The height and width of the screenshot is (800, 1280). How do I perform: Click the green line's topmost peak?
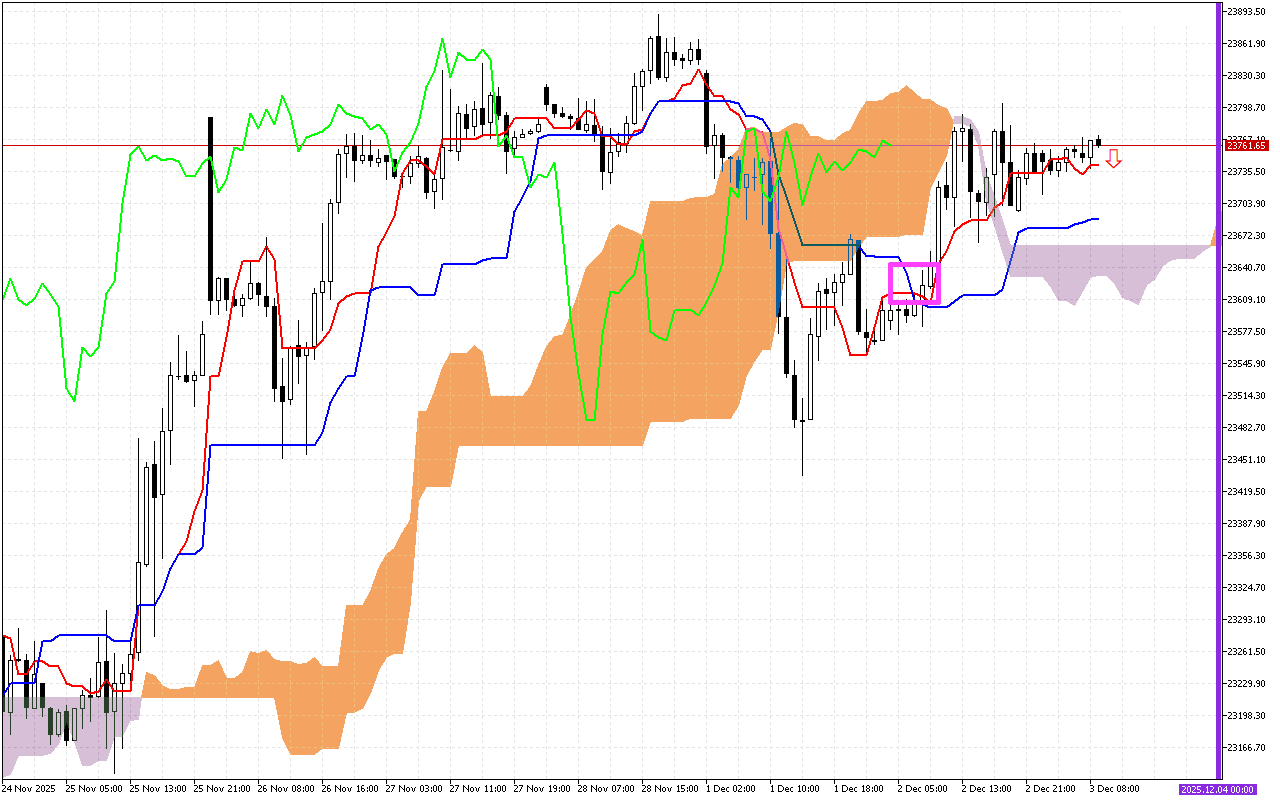pyautogui.click(x=440, y=41)
